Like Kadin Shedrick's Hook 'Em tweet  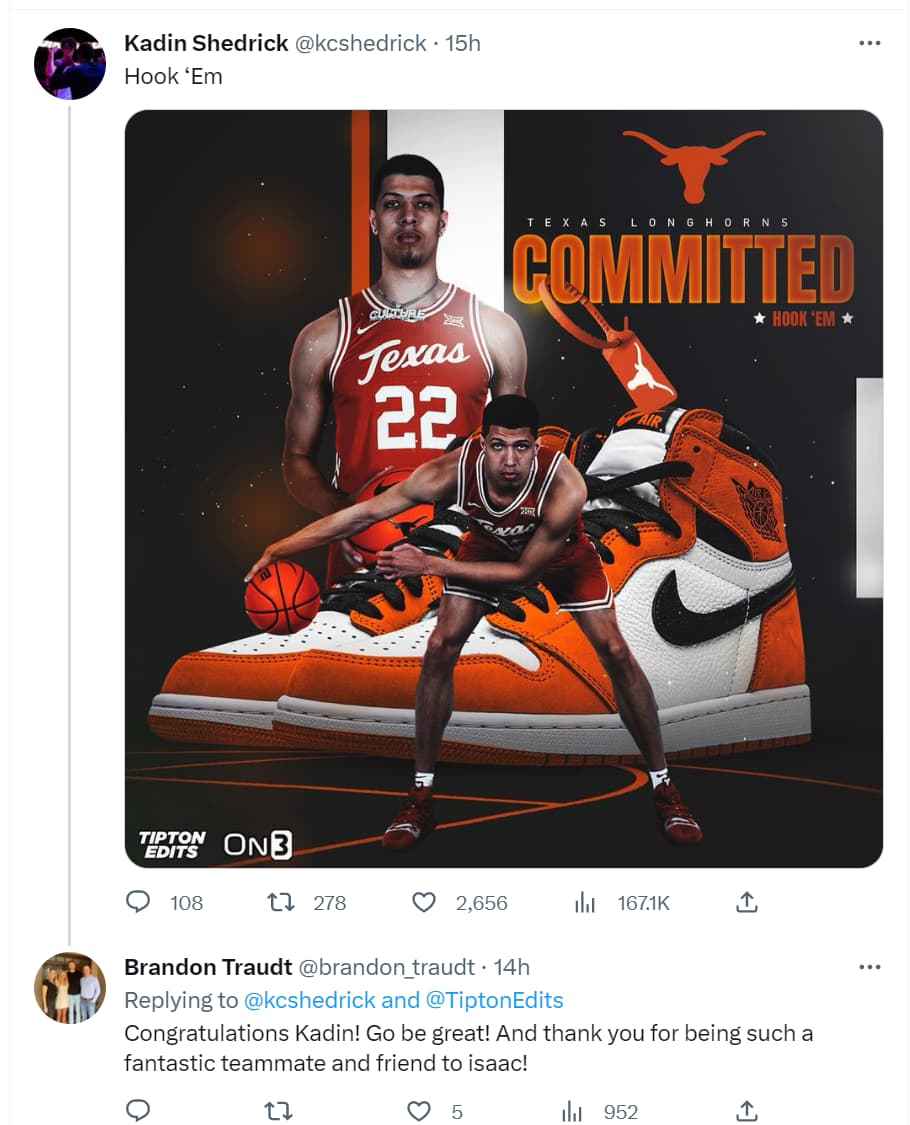(425, 902)
